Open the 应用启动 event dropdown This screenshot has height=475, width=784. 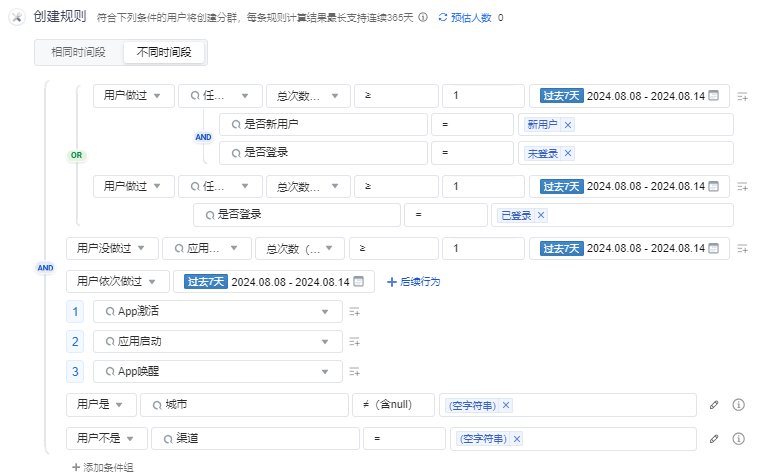click(218, 342)
